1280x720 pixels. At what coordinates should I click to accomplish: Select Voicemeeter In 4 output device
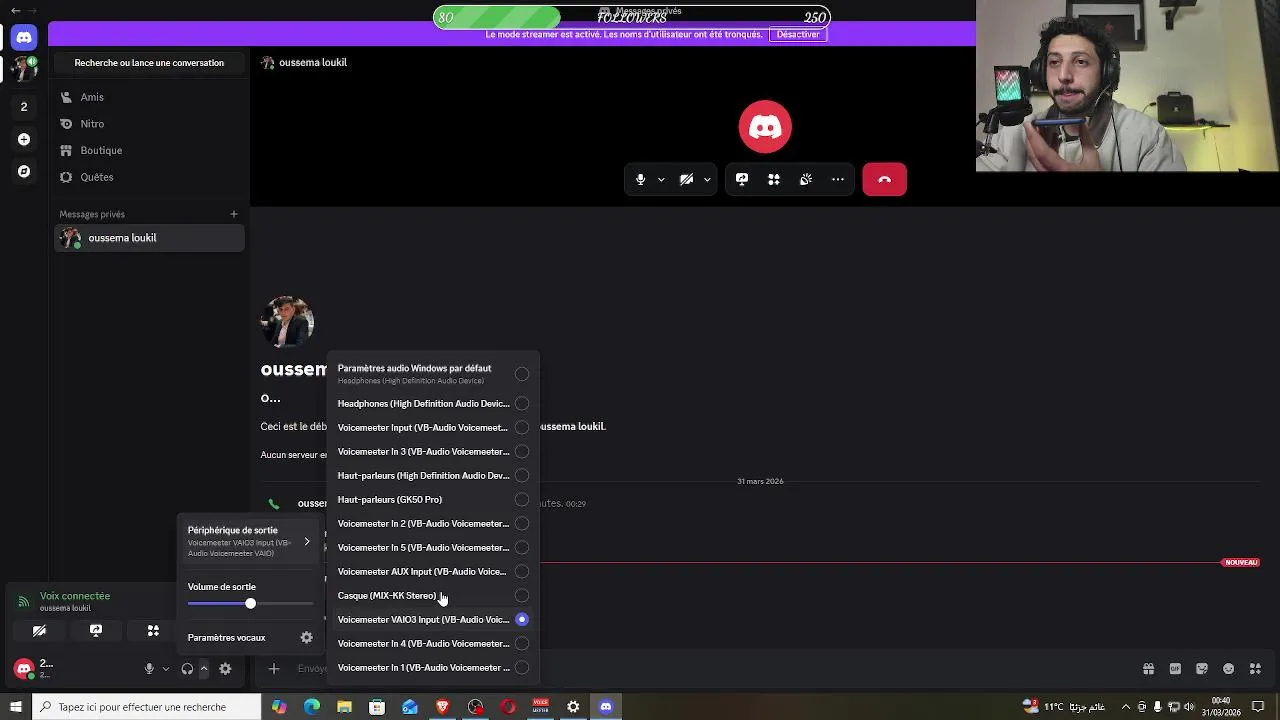433,644
